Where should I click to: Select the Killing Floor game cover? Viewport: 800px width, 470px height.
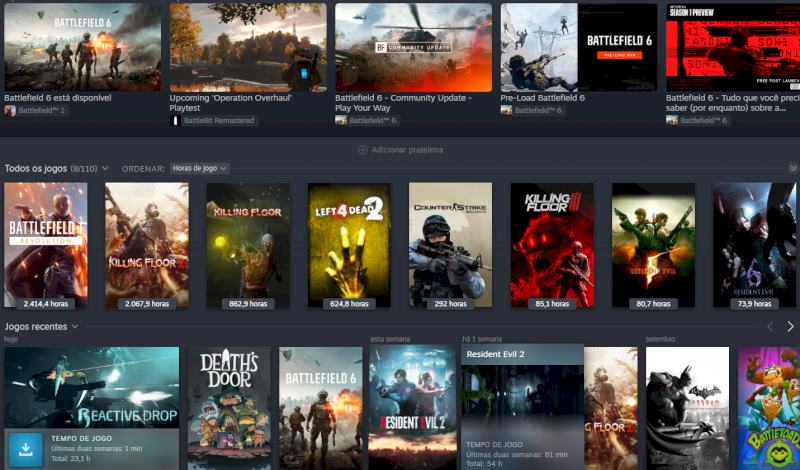point(248,245)
